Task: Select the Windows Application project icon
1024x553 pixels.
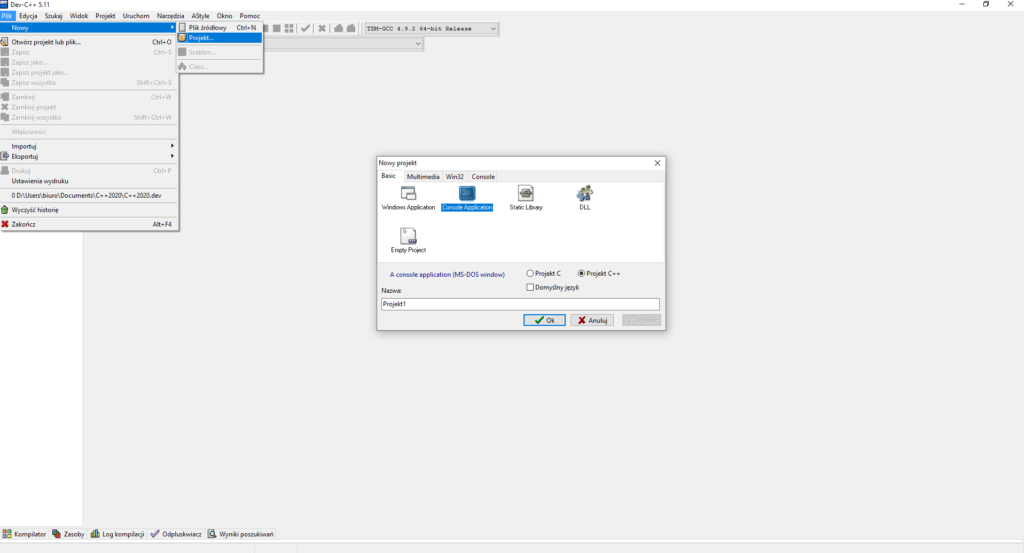Action: click(x=408, y=194)
